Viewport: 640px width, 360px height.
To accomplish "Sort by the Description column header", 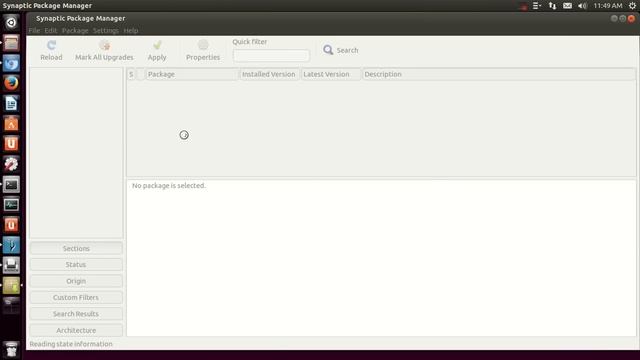I will [499, 74].
